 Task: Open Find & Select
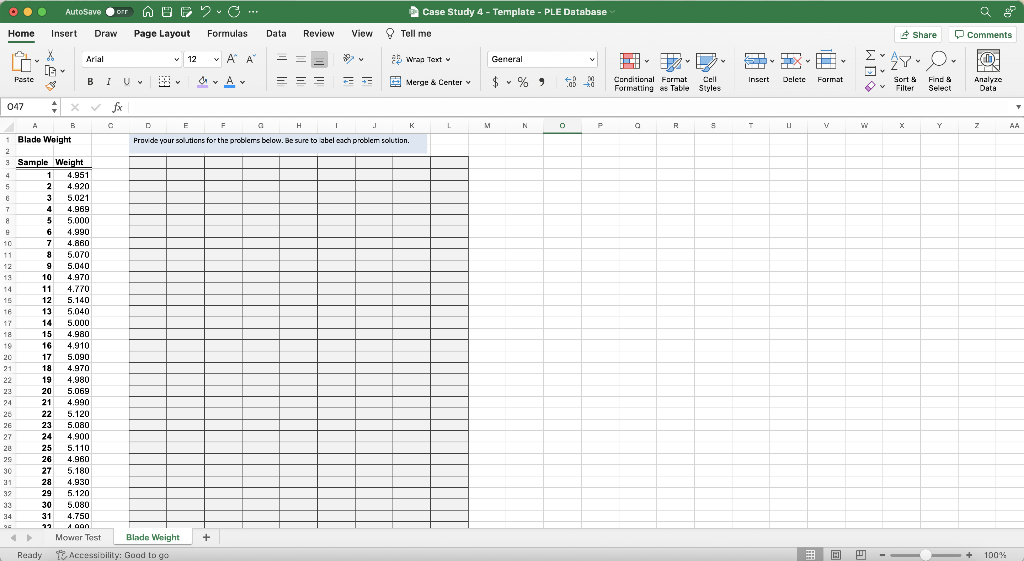coord(940,71)
